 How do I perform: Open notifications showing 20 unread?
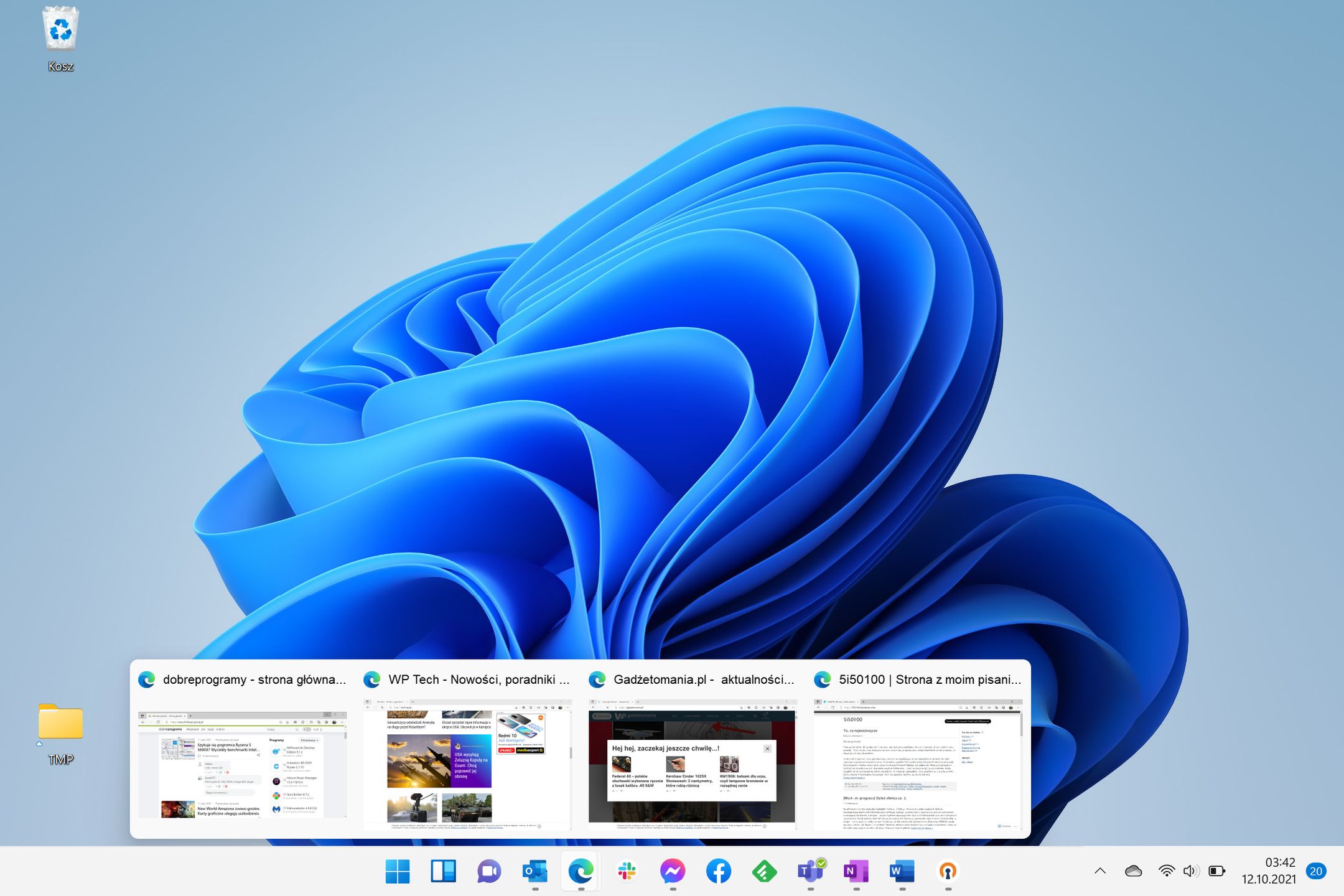coord(1317,870)
